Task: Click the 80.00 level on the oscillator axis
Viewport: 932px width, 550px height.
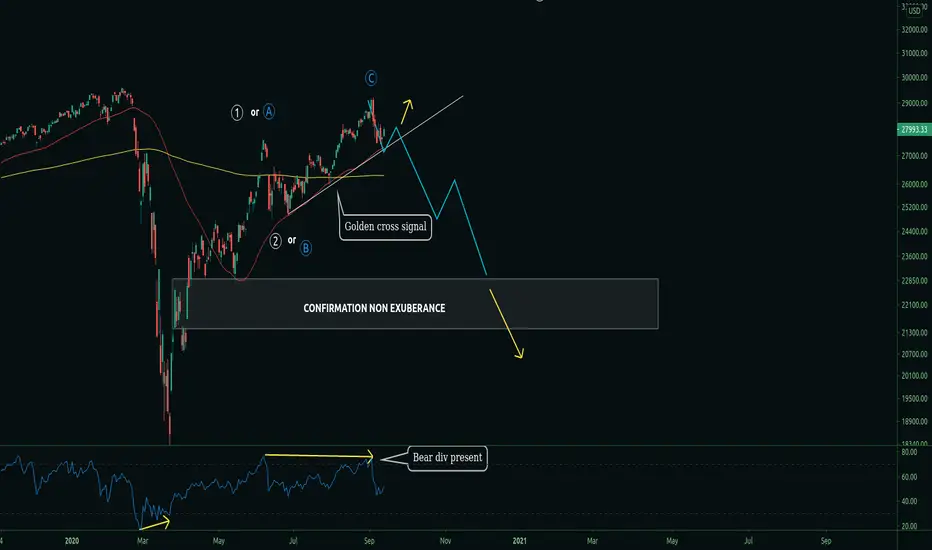Action: (x=909, y=452)
